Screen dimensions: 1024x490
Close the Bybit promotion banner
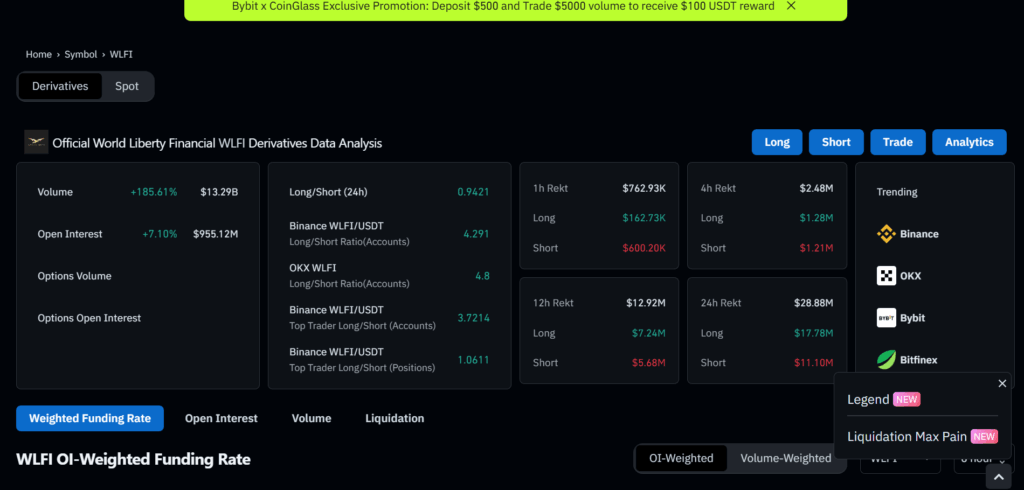(x=791, y=6)
